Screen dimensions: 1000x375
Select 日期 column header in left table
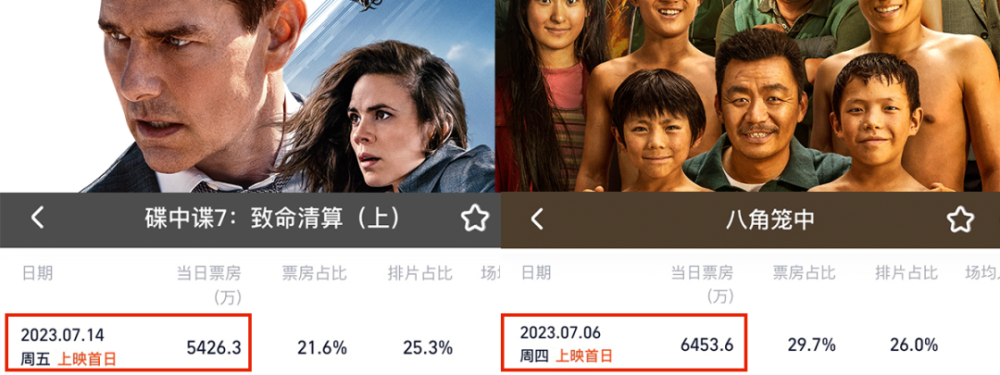click(38, 274)
